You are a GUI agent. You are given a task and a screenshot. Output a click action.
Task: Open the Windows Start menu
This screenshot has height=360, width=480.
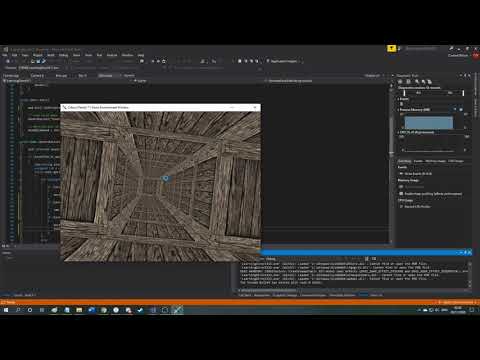[x=6, y=310]
